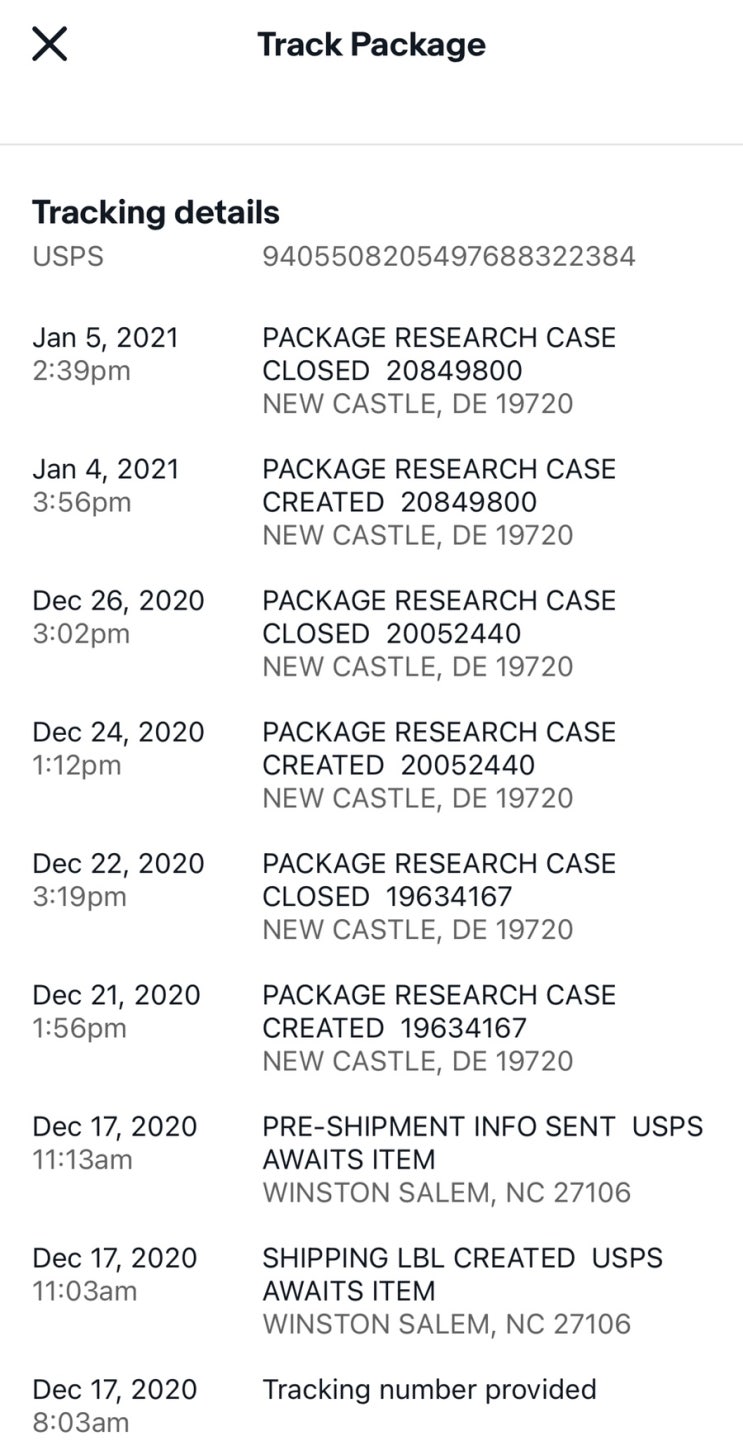Tap the Dec 26, 2020 date entry
This screenshot has height=1455, width=743.
[x=118, y=601]
